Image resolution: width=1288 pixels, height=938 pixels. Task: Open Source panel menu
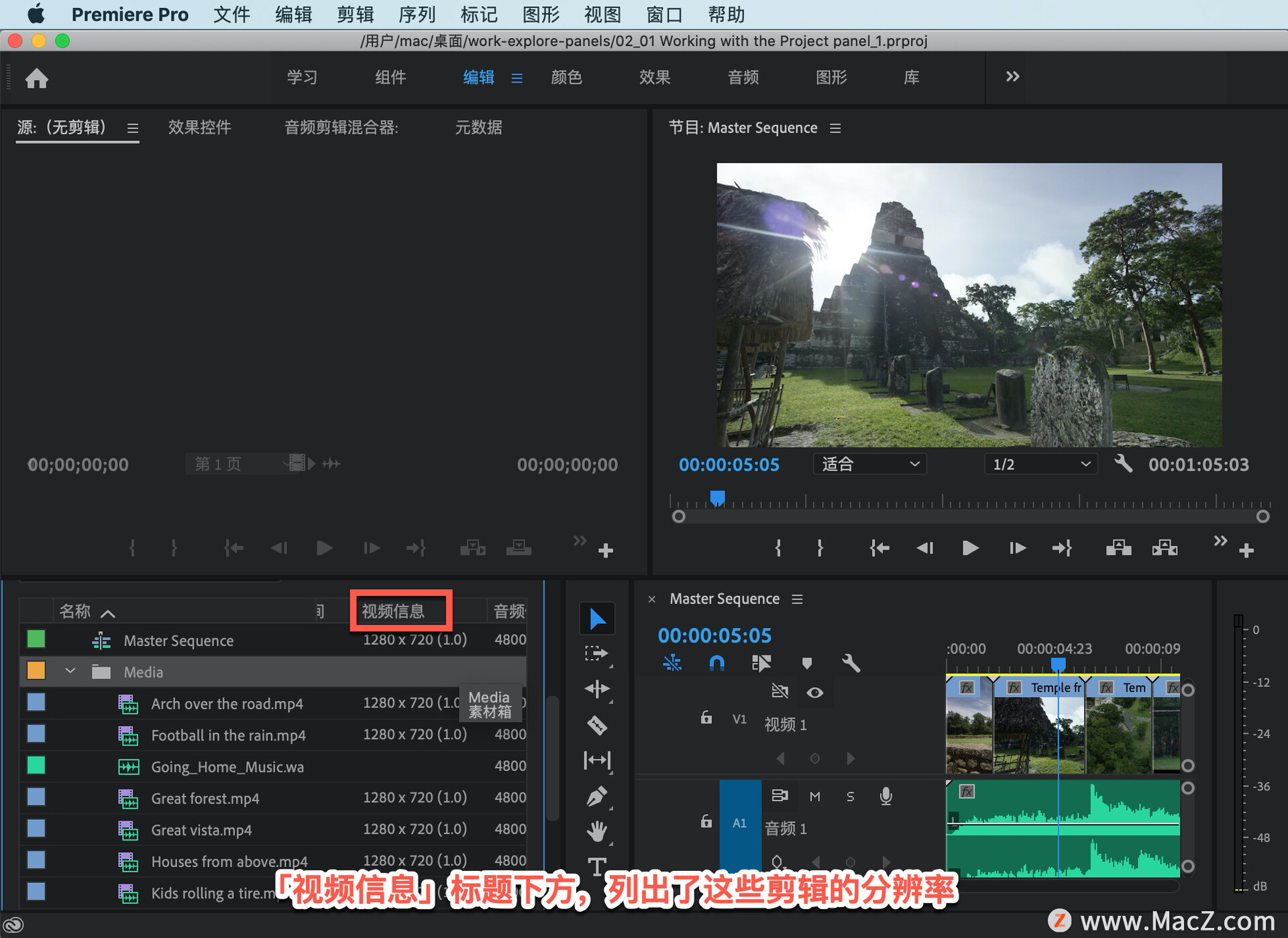(x=133, y=128)
